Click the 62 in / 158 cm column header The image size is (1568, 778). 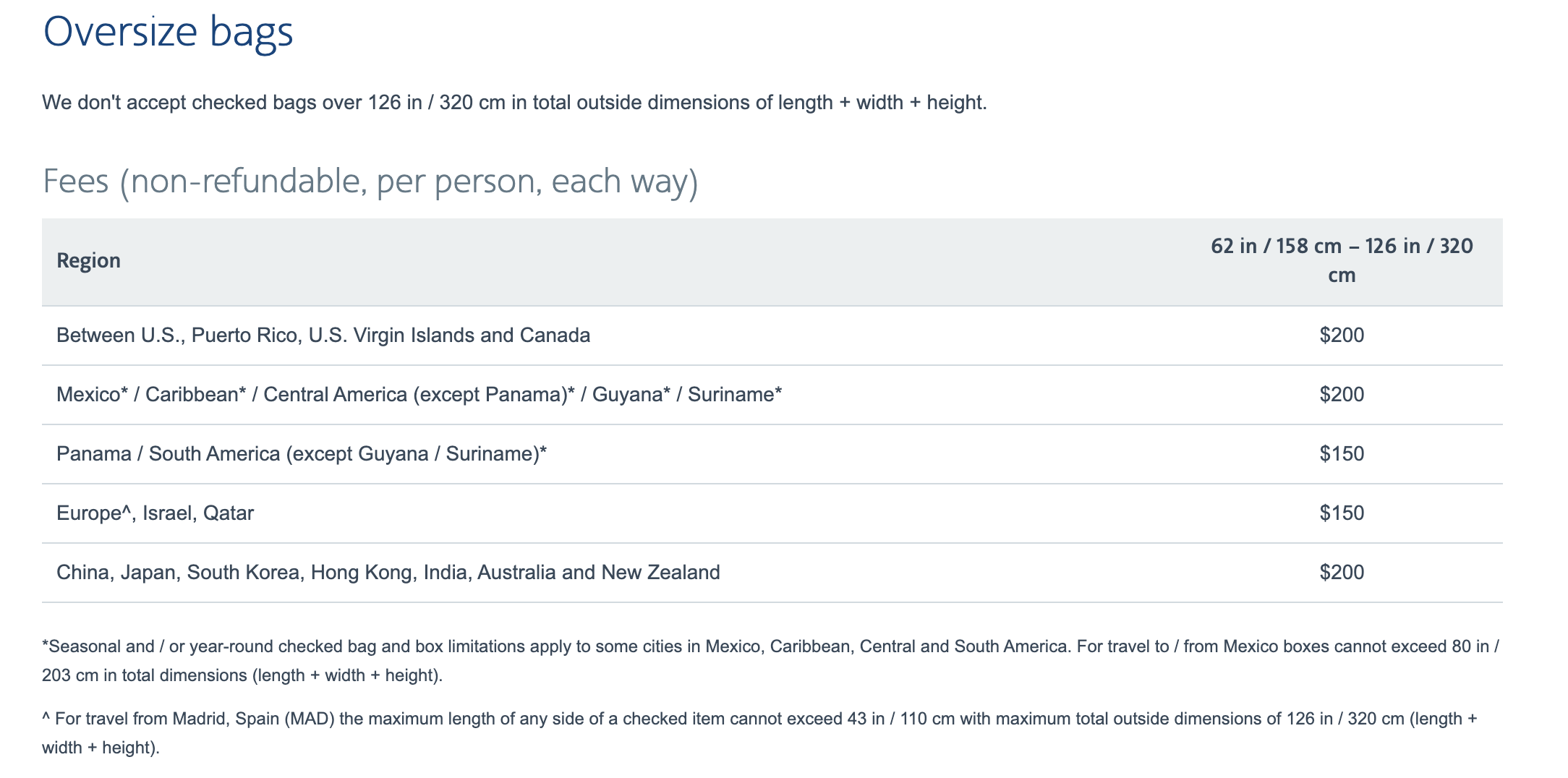pos(1342,260)
